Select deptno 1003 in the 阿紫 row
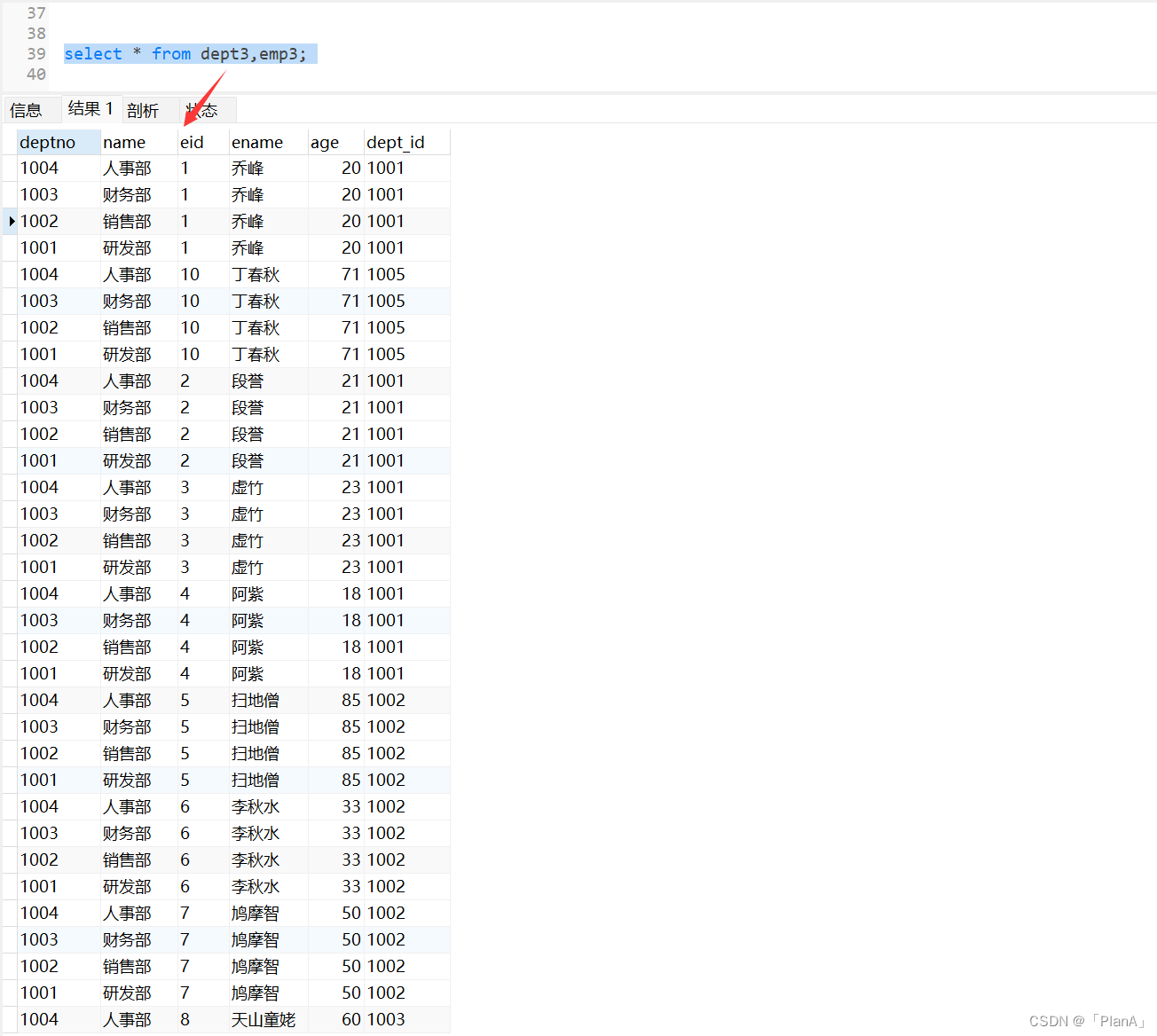 tap(59, 620)
